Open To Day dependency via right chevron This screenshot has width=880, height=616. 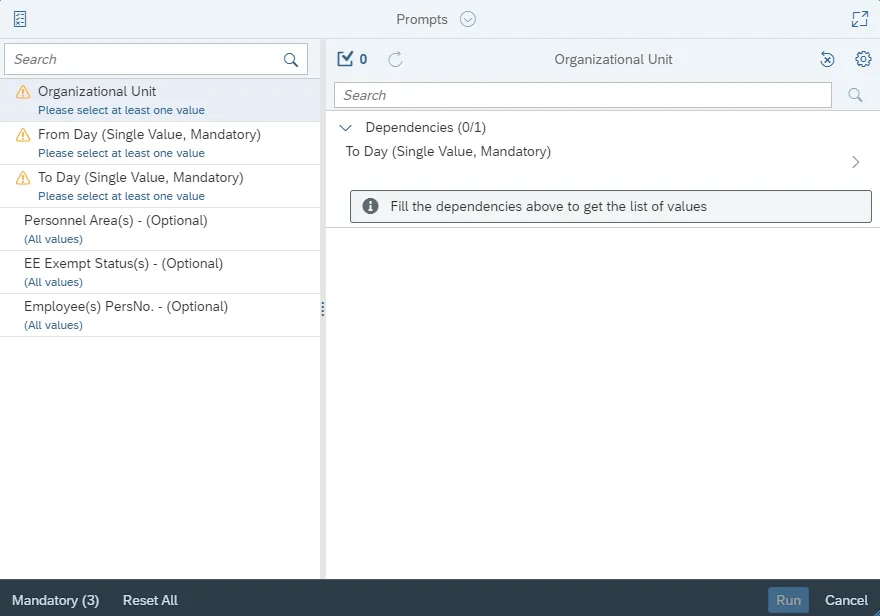click(855, 162)
